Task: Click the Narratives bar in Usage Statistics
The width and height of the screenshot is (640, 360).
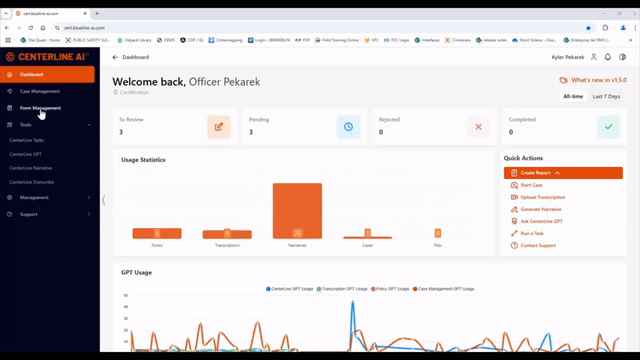Action: click(297, 211)
